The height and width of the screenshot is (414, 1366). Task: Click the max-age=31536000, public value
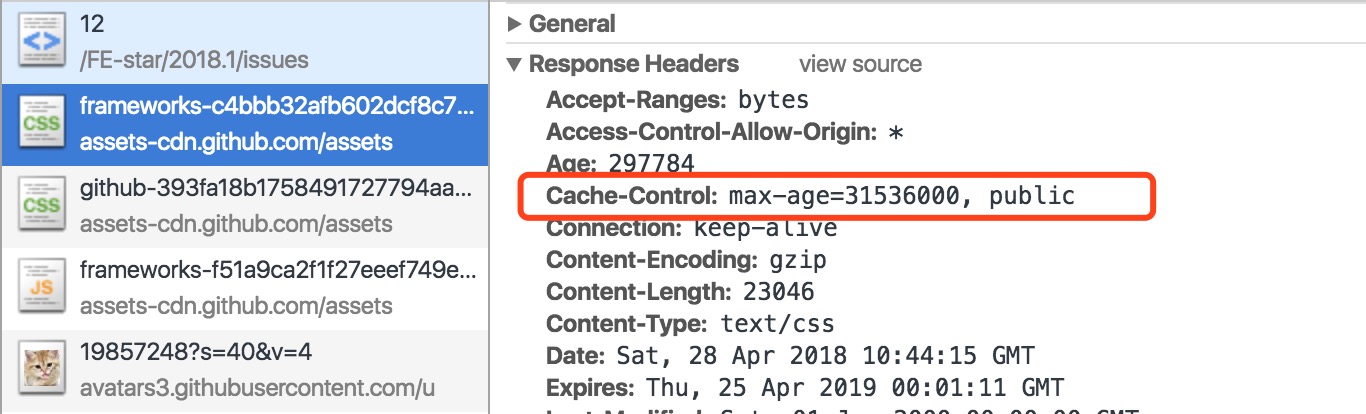(901, 196)
